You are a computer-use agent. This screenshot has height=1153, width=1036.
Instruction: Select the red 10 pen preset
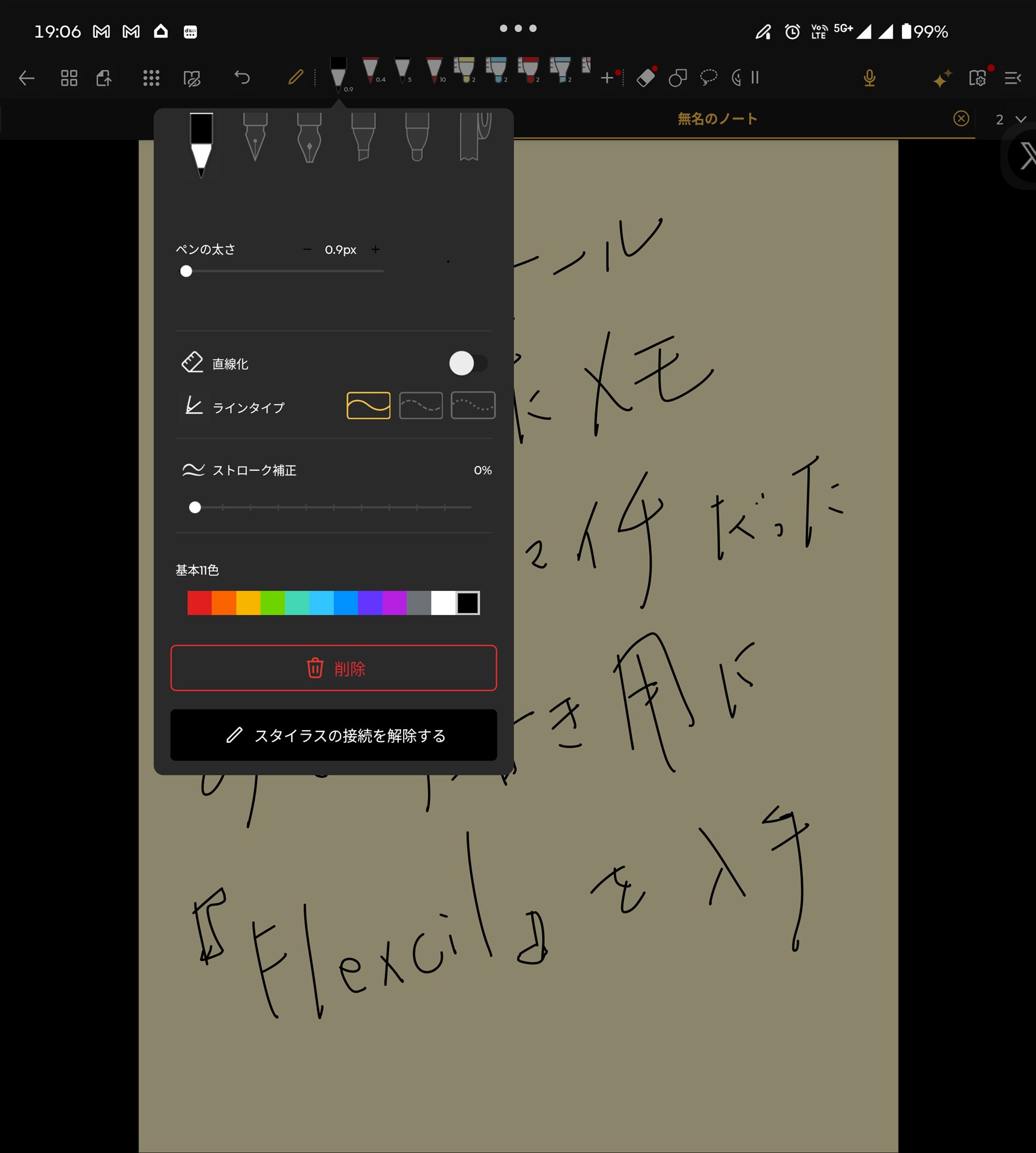435,70
